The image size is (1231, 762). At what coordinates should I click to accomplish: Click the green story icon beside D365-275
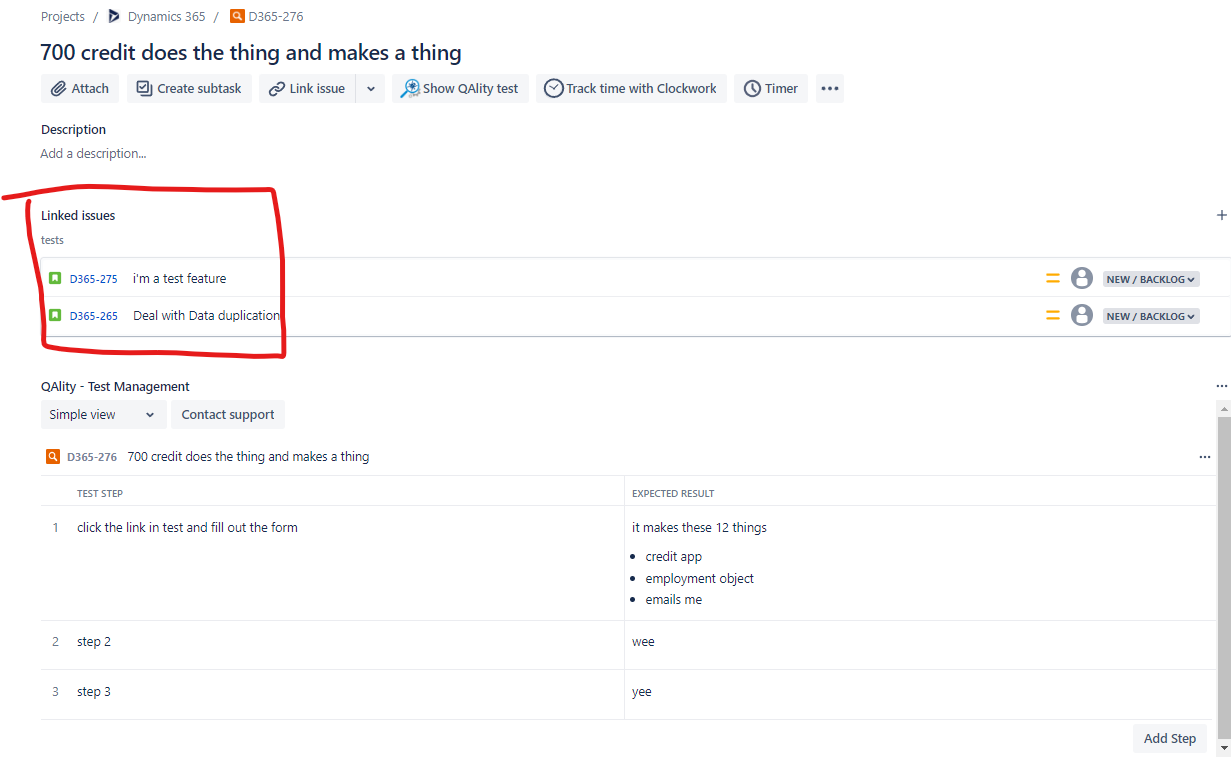coord(55,278)
